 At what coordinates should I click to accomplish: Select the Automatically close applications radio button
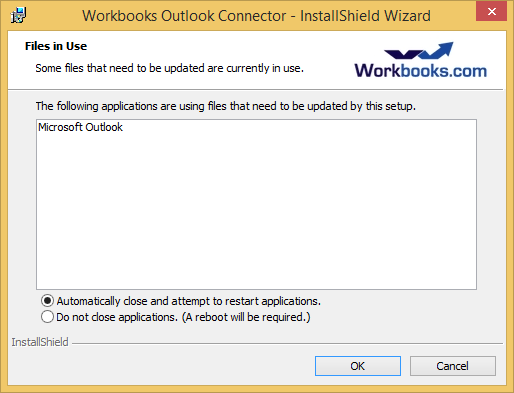point(47,301)
